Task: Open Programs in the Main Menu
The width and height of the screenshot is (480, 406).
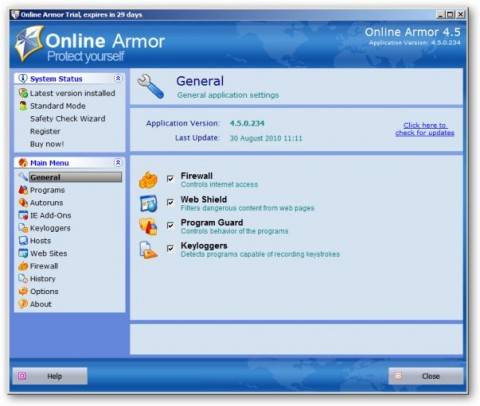Action: (47, 190)
